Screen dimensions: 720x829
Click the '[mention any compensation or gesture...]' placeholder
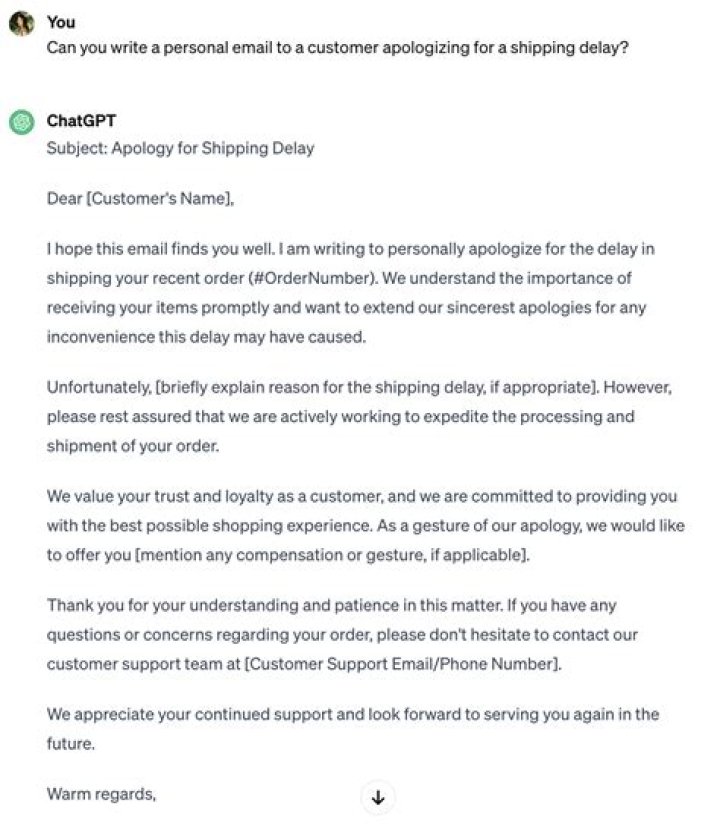[333, 555]
